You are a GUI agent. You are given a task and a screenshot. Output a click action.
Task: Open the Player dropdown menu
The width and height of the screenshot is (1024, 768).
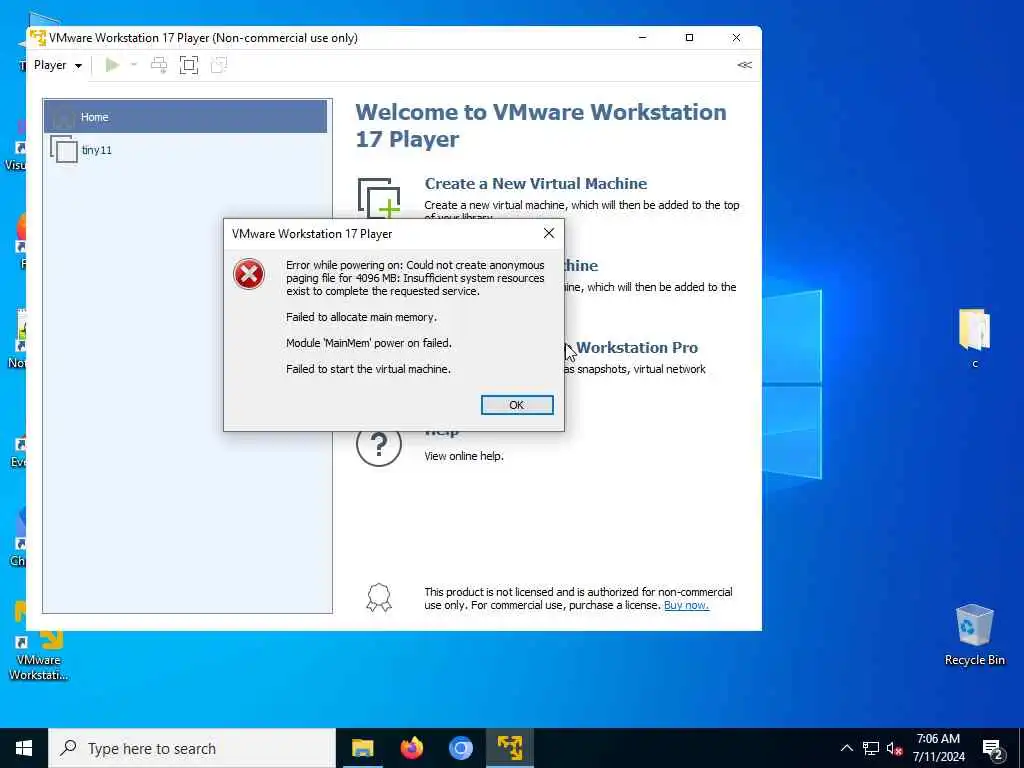click(x=57, y=65)
